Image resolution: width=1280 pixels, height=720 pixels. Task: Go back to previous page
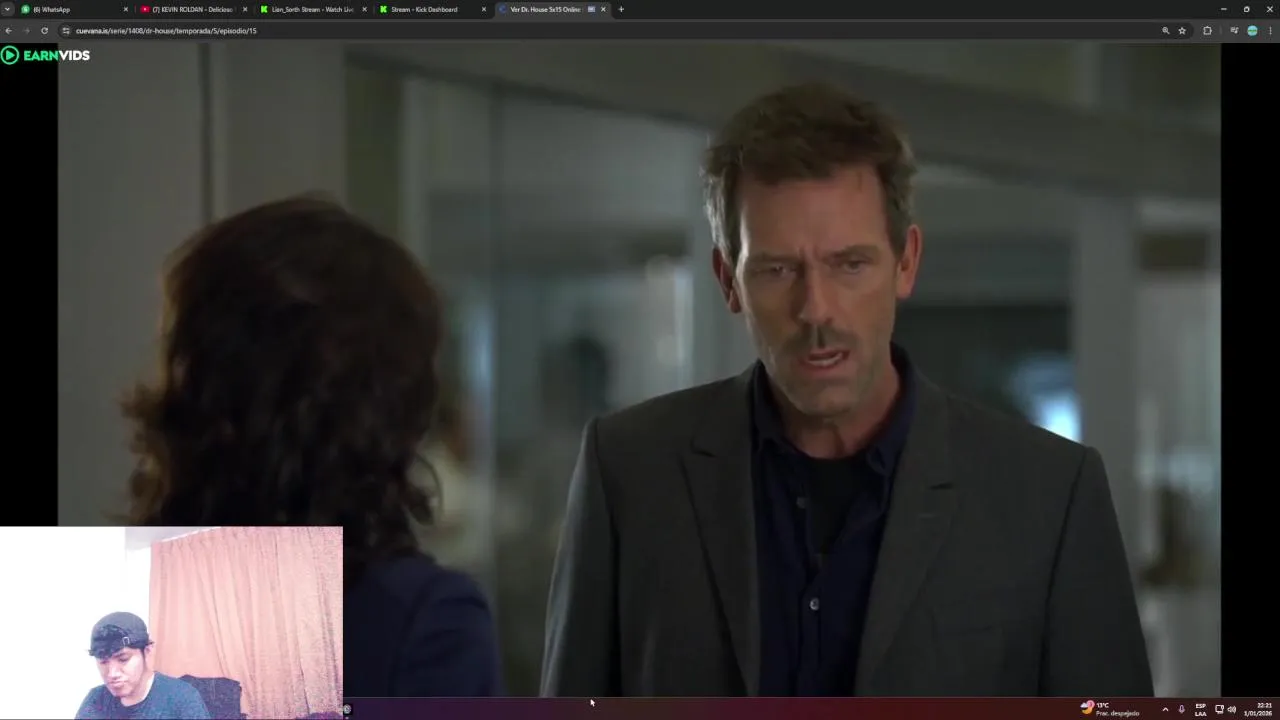click(x=8, y=31)
